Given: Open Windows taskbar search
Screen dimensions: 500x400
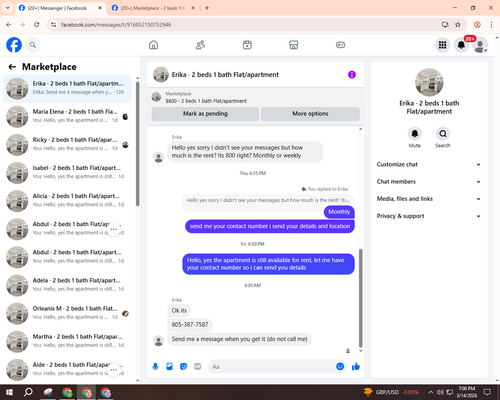Looking at the screenshot, I should pyautogui.click(x=28, y=392).
